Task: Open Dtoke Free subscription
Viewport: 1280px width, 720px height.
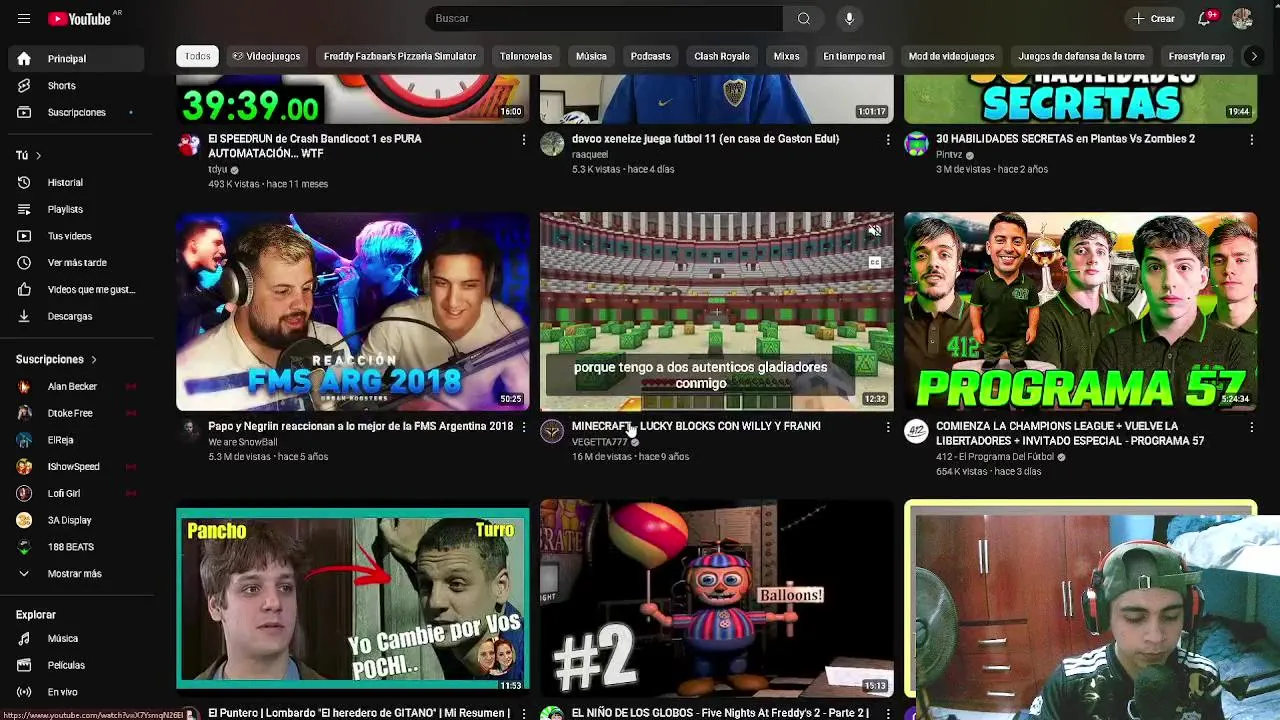Action: (x=76, y=413)
